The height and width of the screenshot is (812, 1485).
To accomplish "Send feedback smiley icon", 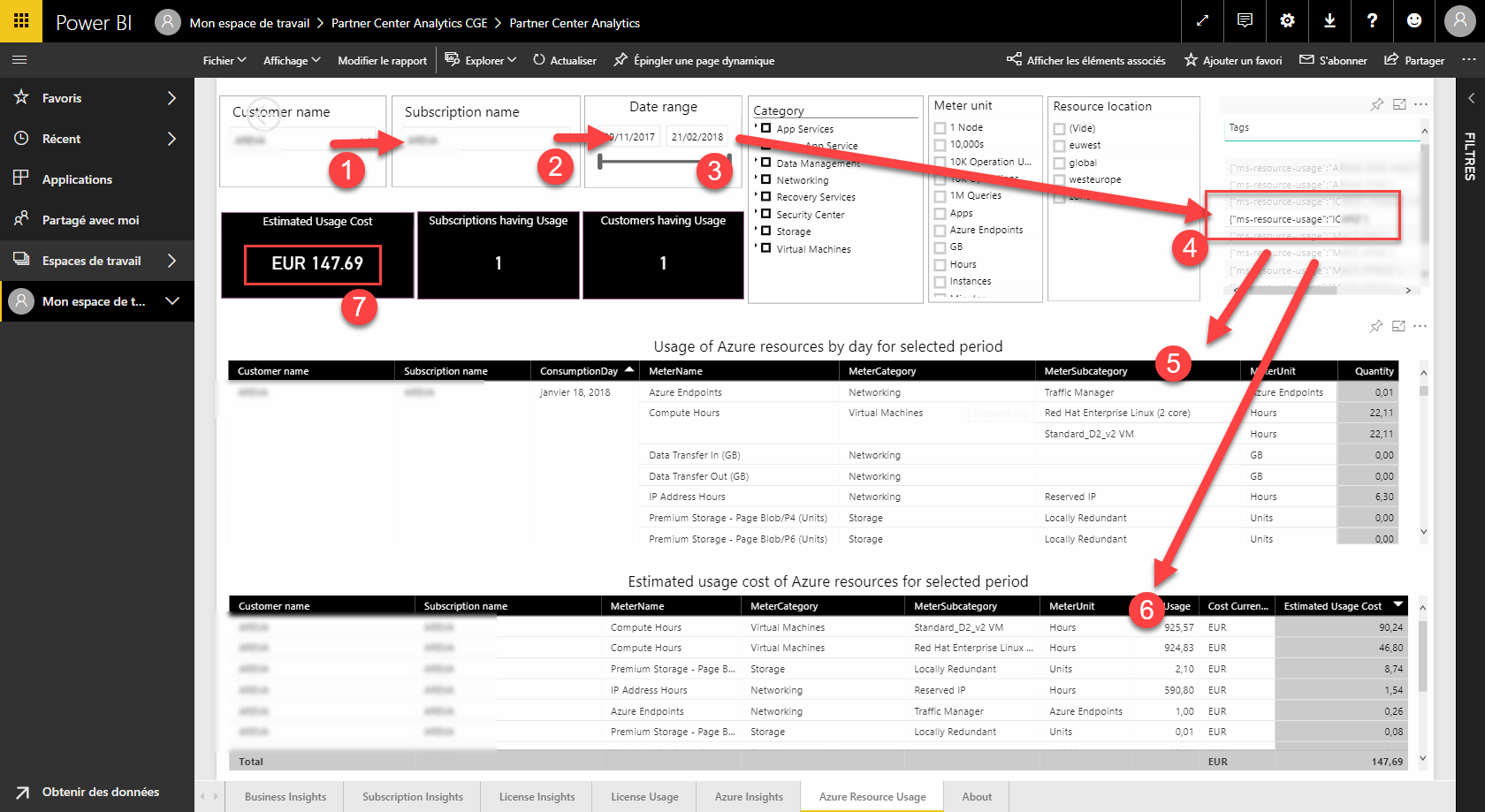I will (1414, 20).
